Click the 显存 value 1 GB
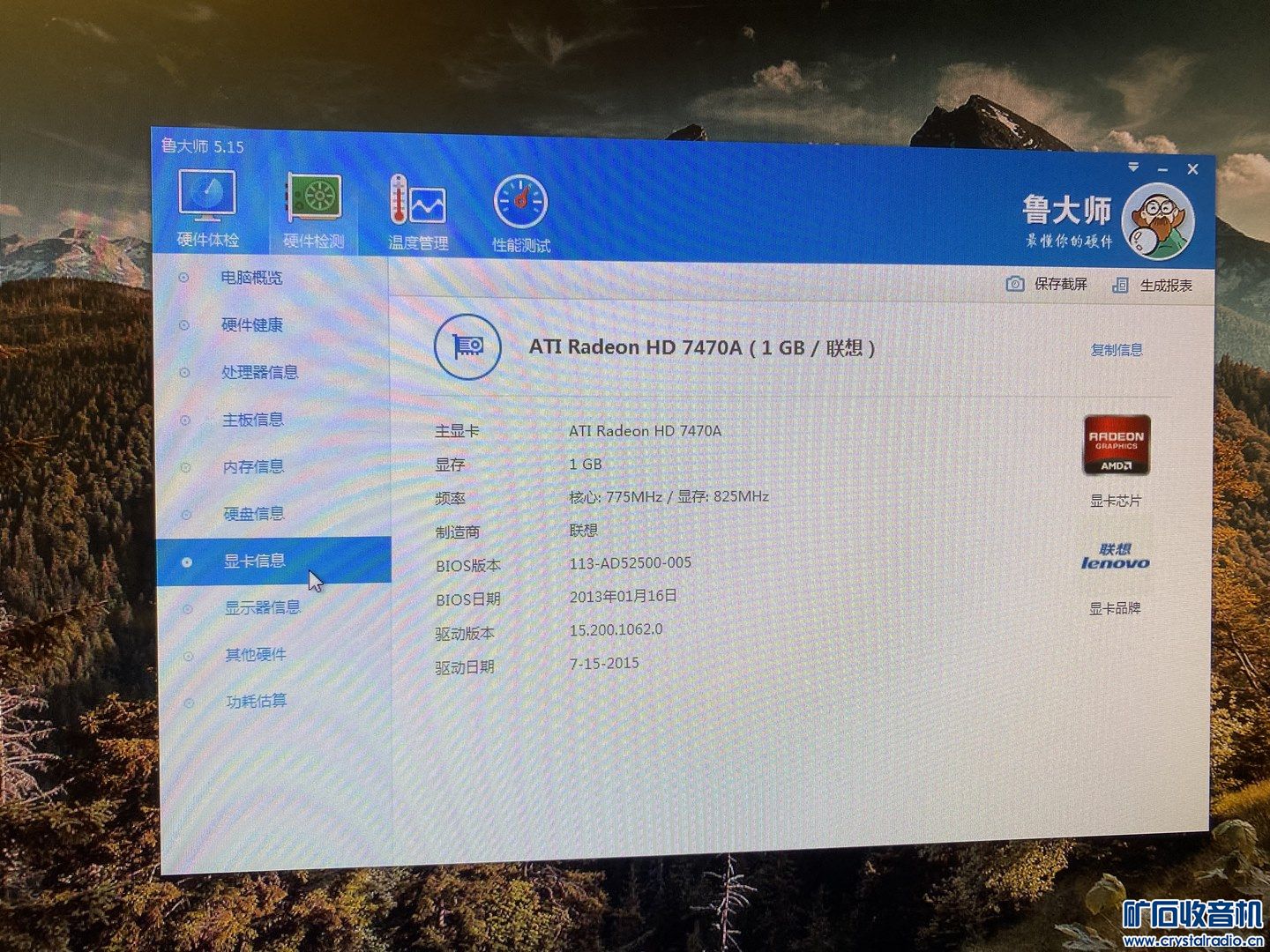 (586, 464)
